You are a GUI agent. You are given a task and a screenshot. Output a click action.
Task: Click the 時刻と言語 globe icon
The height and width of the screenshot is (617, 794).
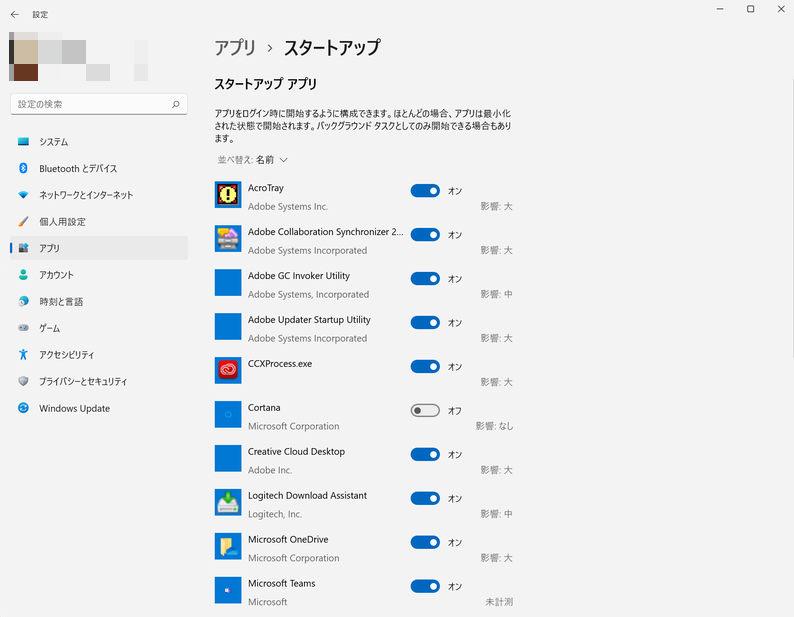click(23, 301)
